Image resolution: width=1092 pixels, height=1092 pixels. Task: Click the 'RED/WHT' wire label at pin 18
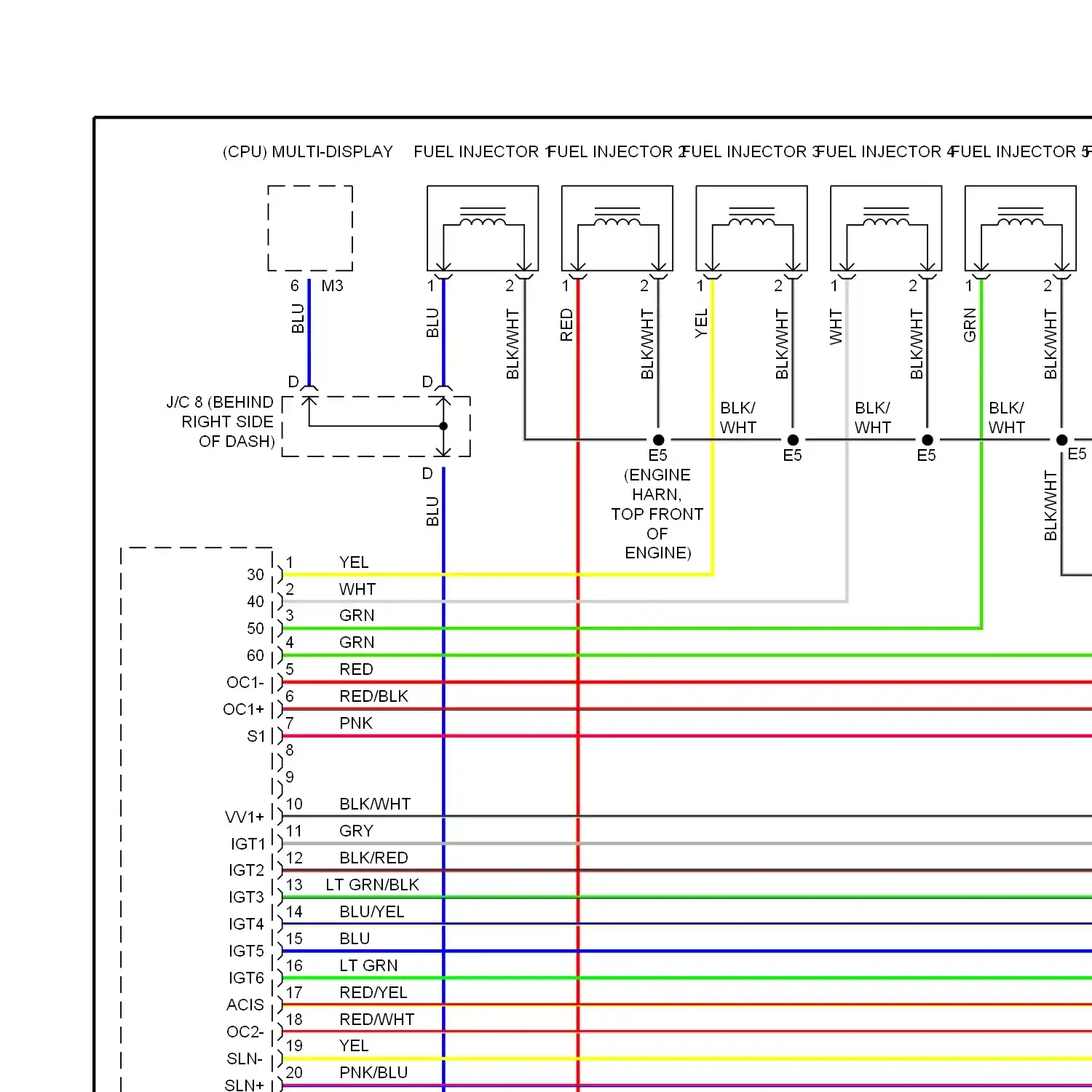click(x=376, y=1019)
